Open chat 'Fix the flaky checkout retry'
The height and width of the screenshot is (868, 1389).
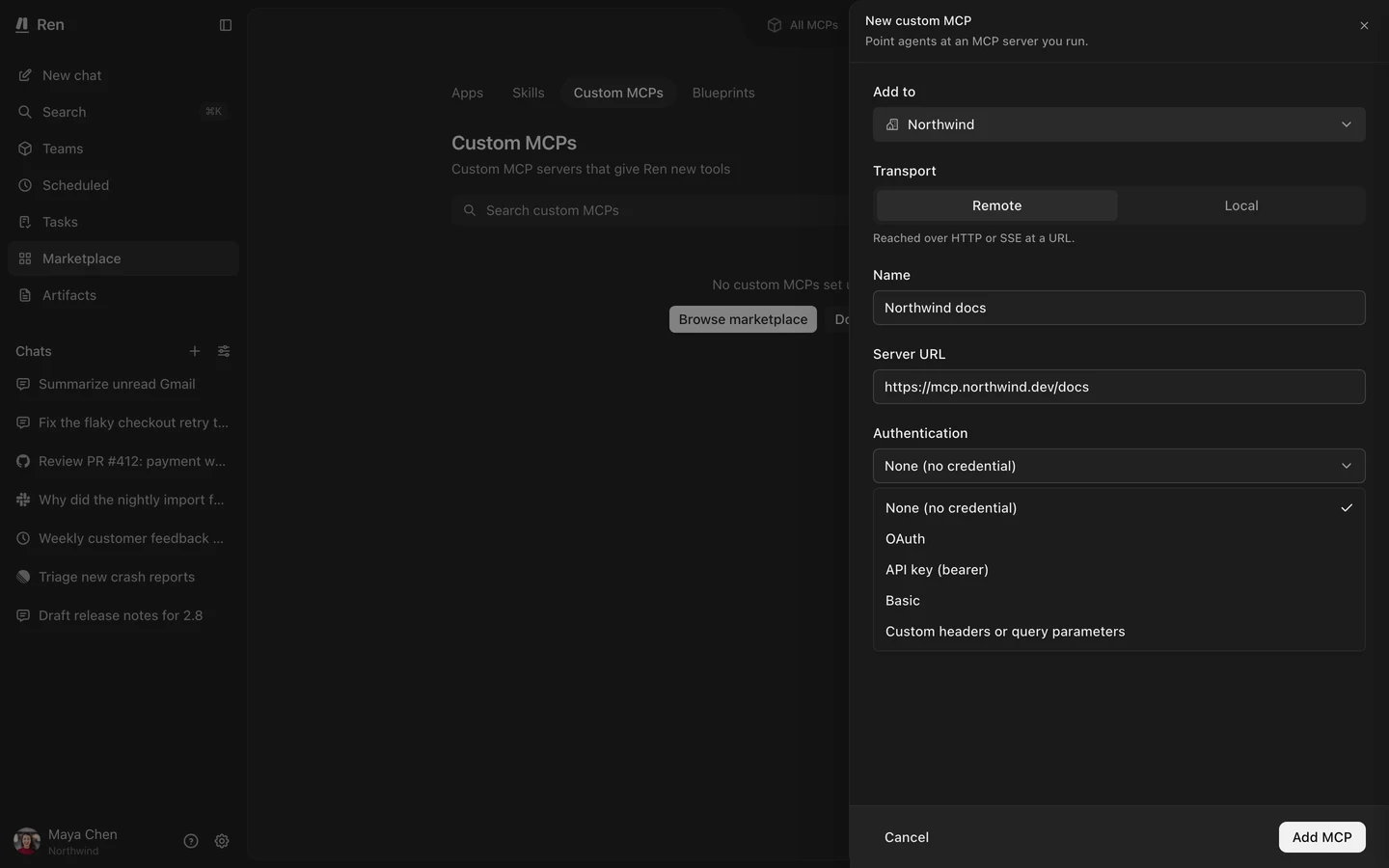[x=123, y=422]
